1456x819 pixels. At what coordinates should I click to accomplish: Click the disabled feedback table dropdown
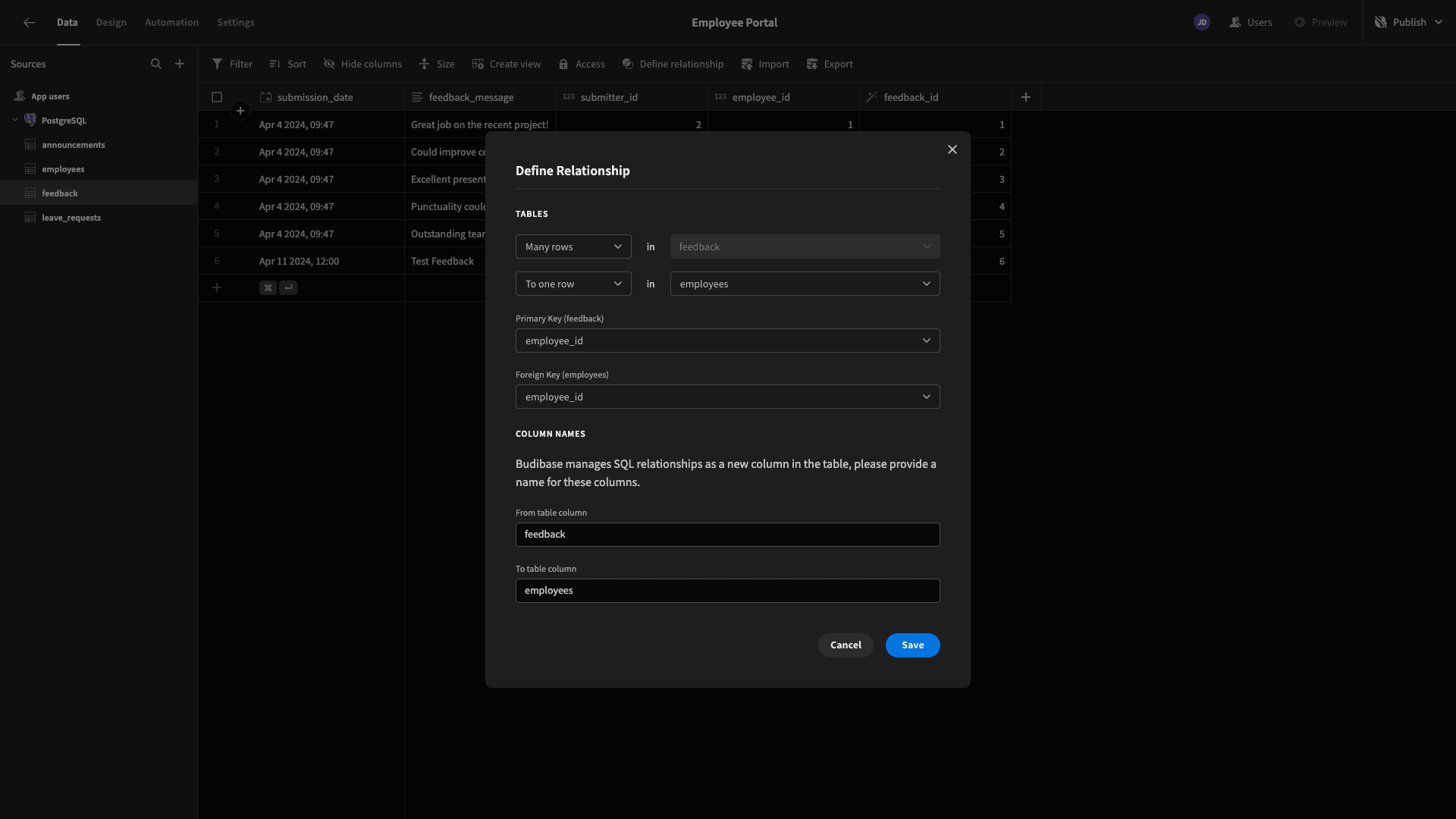(805, 246)
